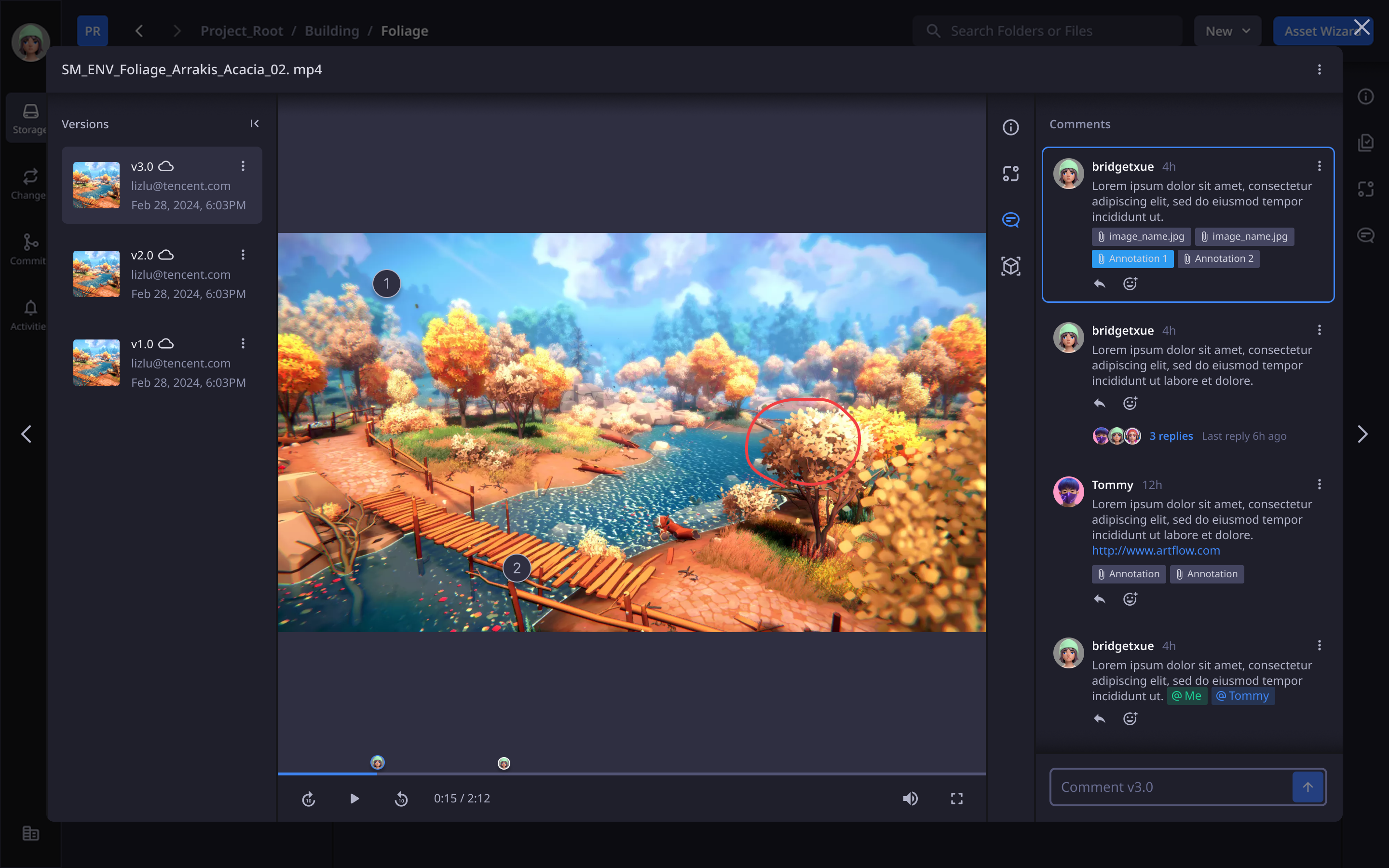Add emoji reaction to Tommy's comment
The width and height of the screenshot is (1389, 868).
[x=1130, y=599]
